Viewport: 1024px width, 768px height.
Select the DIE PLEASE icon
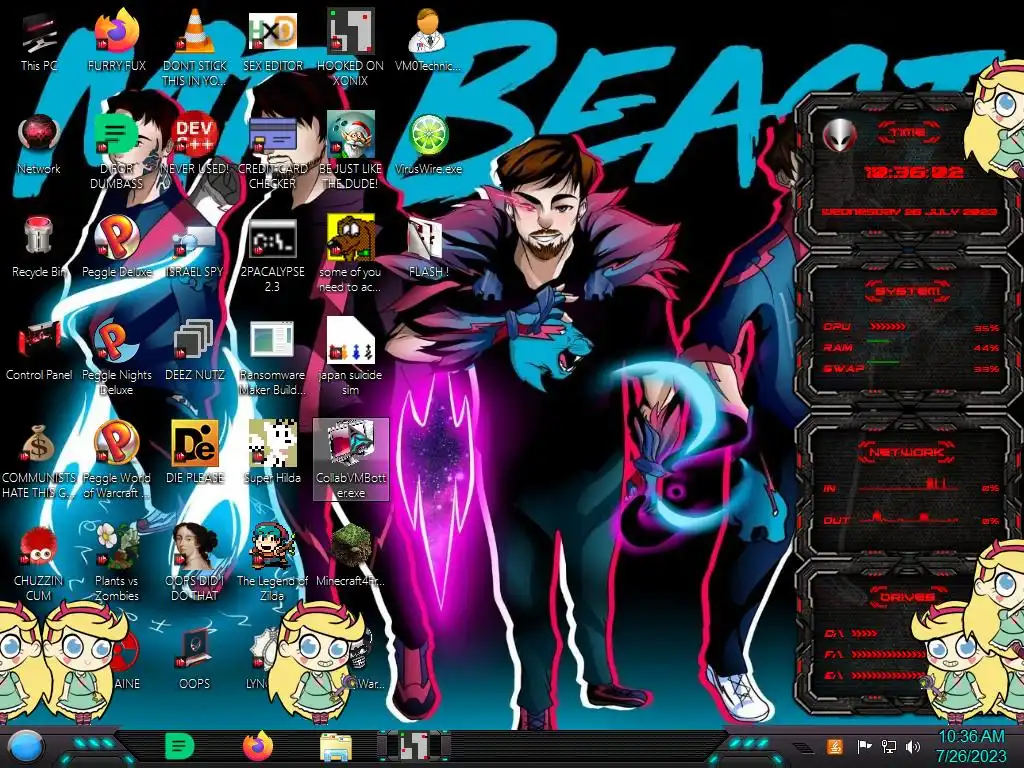click(195, 453)
